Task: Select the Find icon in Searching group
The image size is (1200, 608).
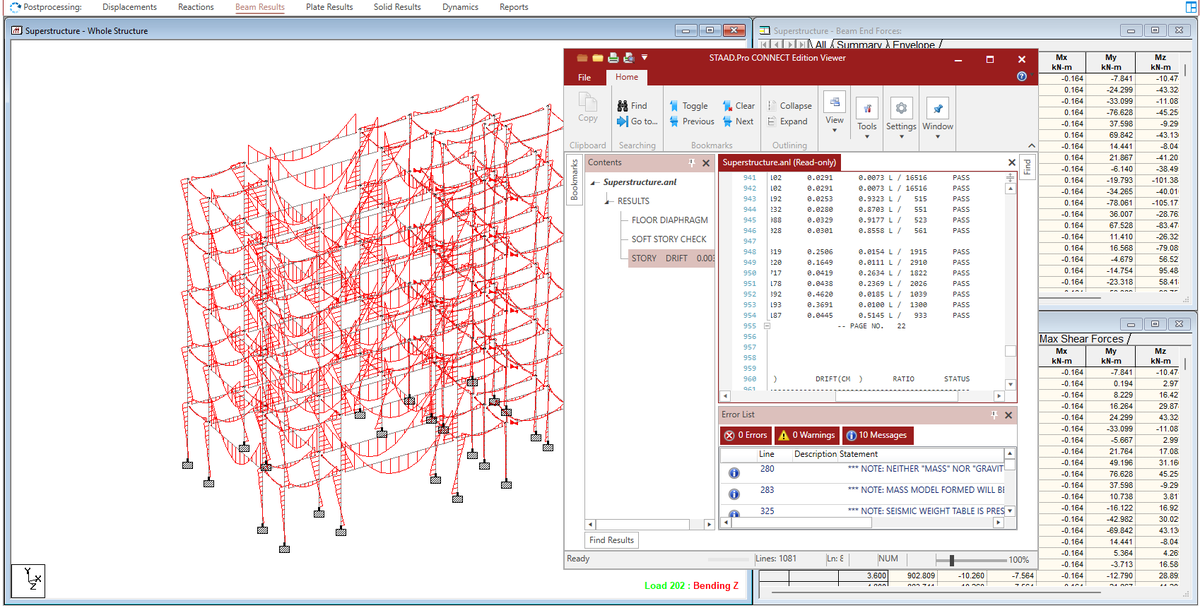Action: pyautogui.click(x=634, y=106)
